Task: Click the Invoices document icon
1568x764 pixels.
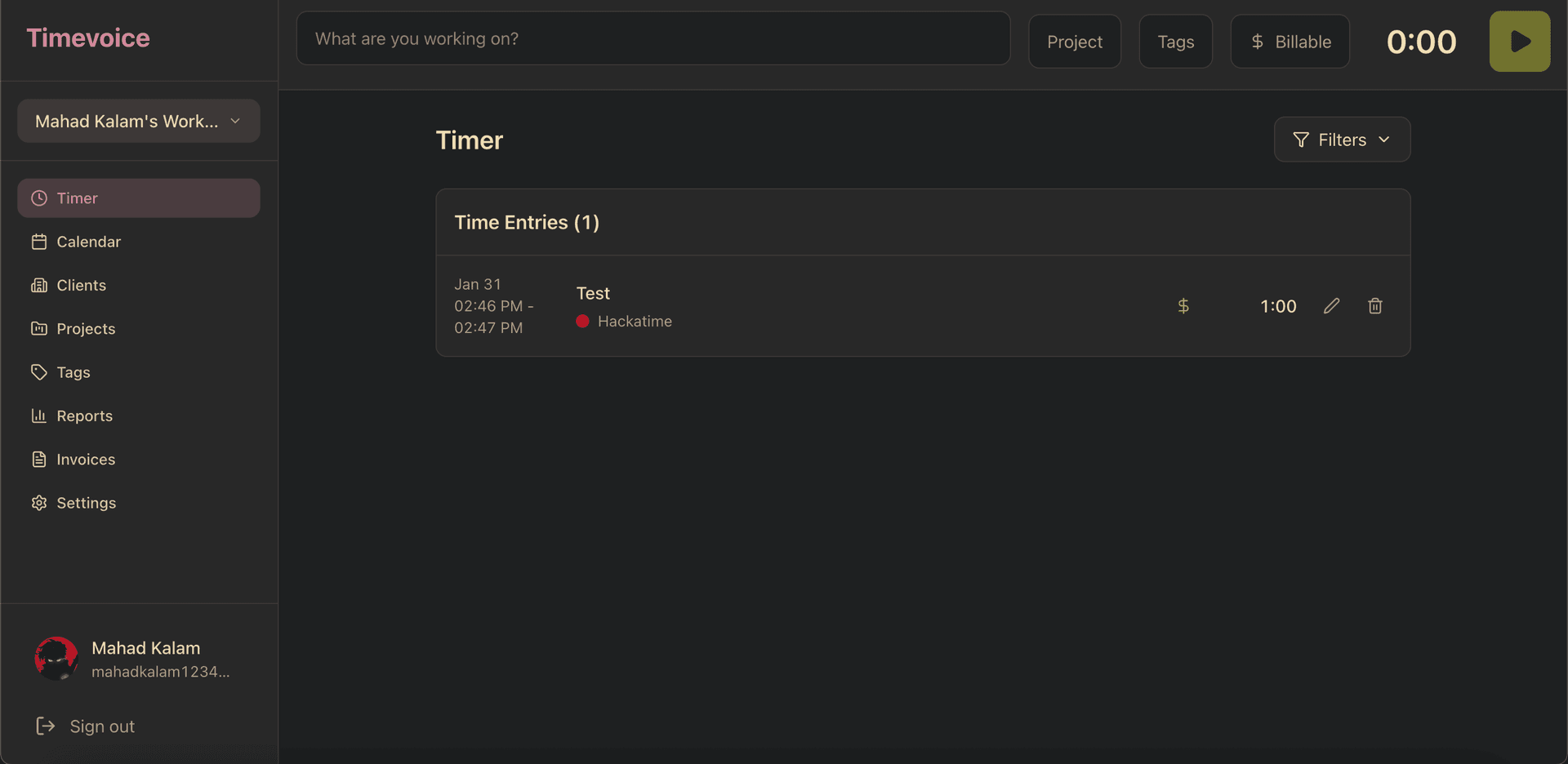Action: pos(39,460)
